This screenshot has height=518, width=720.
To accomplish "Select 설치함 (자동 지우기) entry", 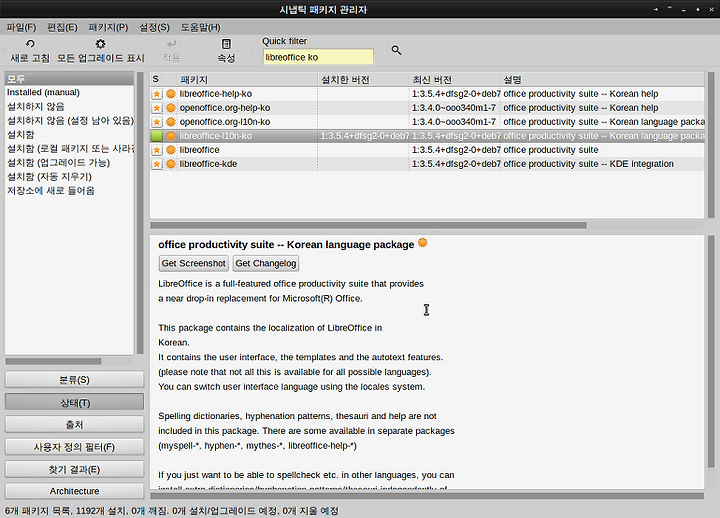I will point(69,177).
